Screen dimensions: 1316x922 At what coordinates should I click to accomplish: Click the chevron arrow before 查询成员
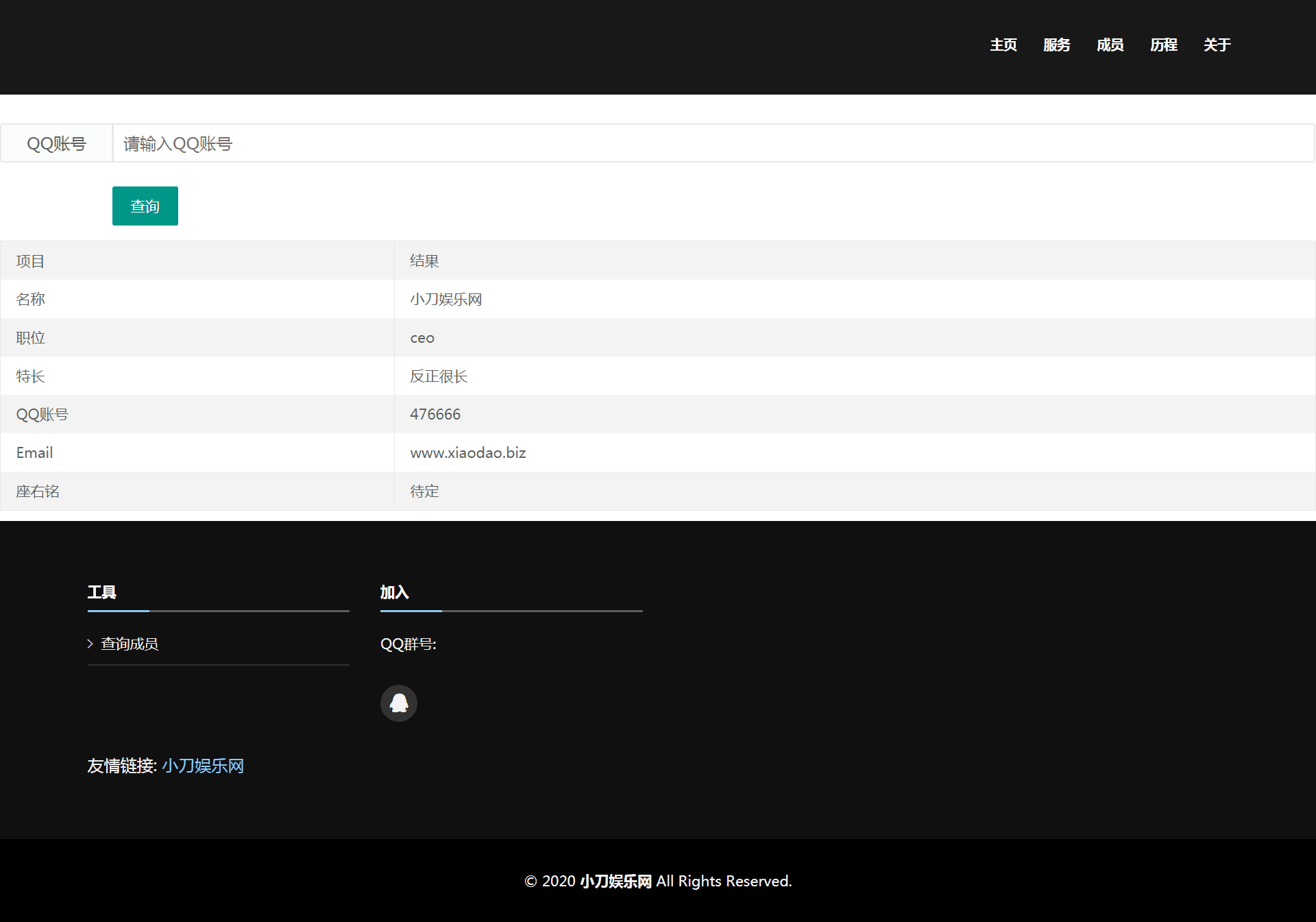90,644
